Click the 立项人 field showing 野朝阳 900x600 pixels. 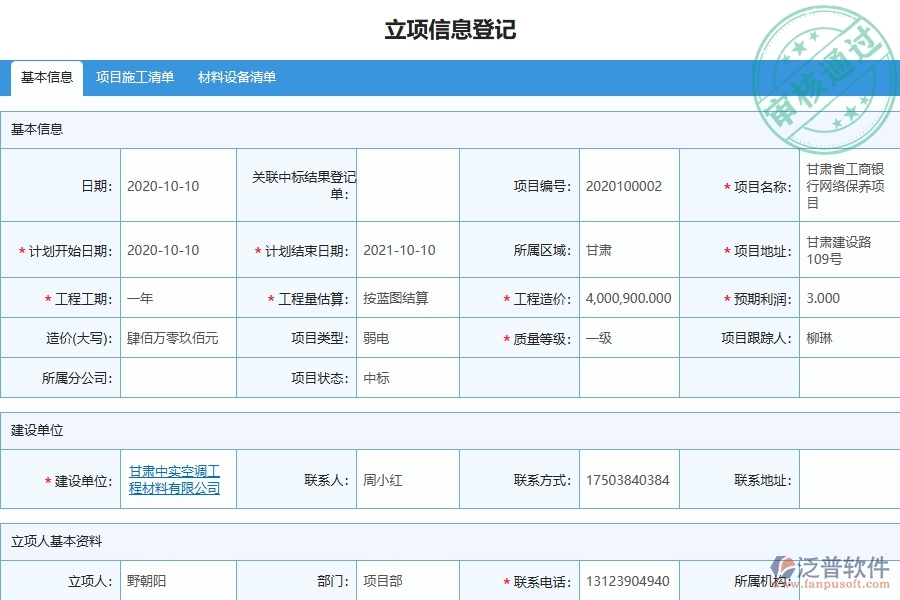(150, 579)
